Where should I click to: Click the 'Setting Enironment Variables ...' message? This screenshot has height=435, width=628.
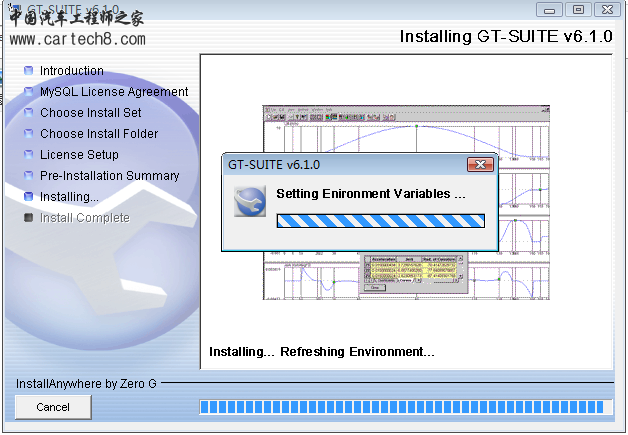[x=371, y=194]
